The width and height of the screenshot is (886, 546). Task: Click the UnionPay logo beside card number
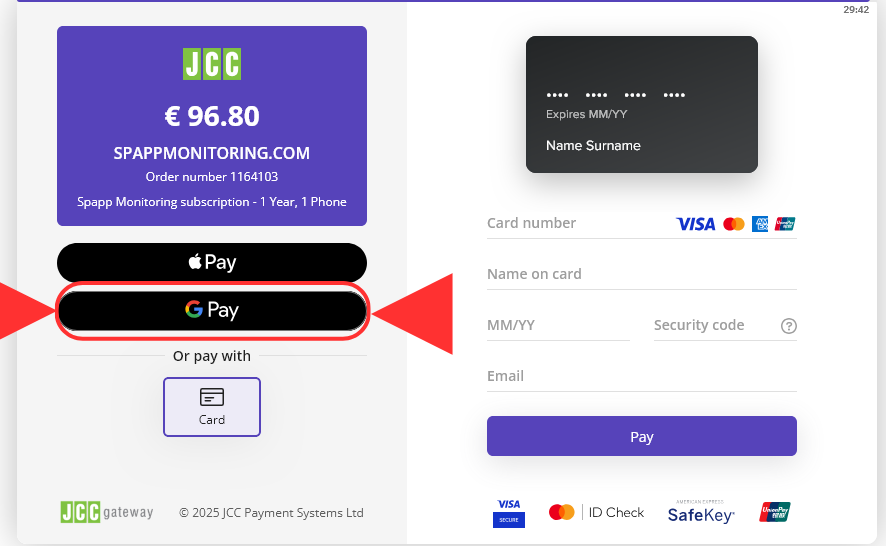pyautogui.click(x=785, y=224)
